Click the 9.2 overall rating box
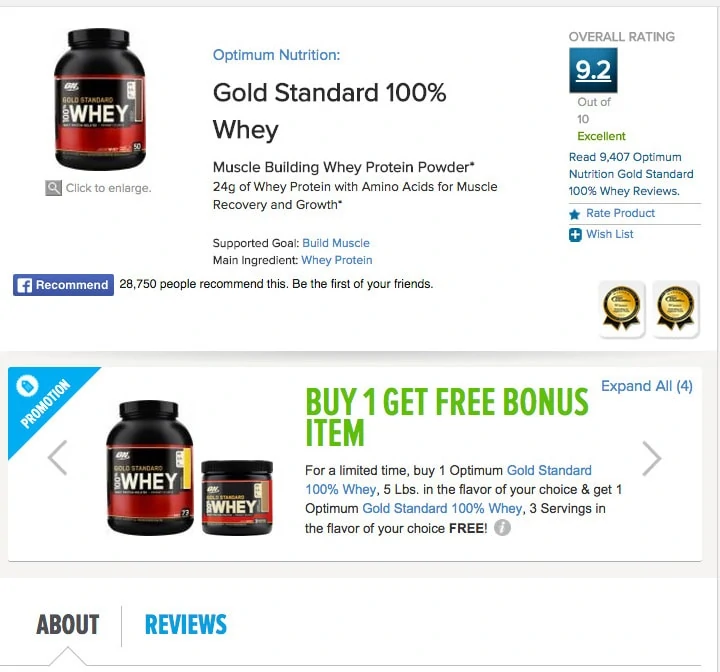This screenshot has height=672, width=720. click(x=593, y=70)
